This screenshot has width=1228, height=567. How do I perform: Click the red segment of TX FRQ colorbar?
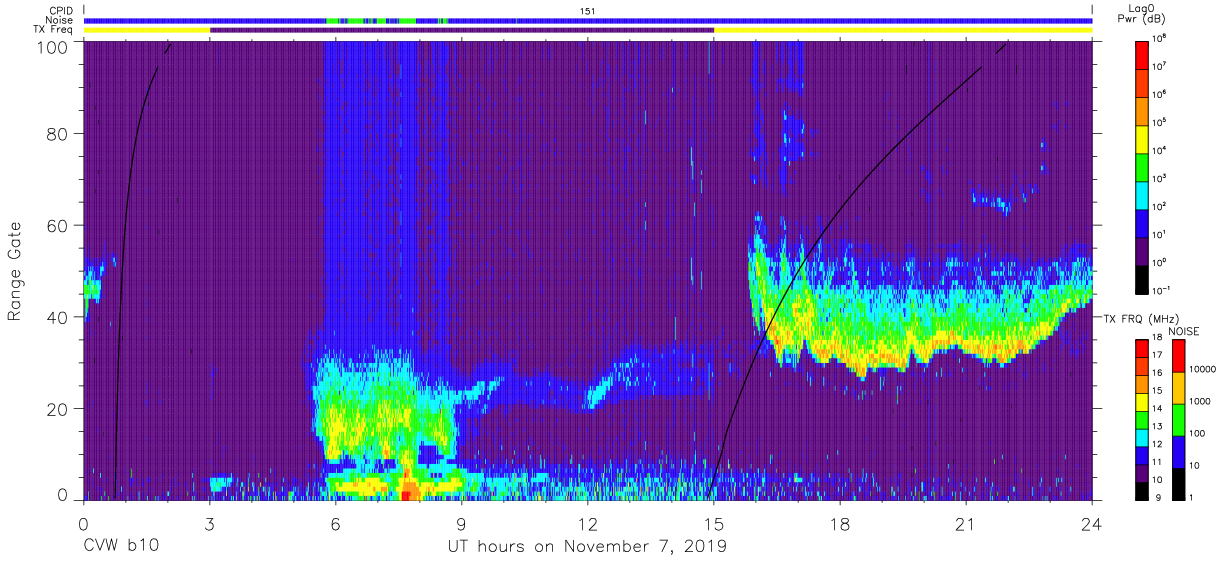[1142, 349]
